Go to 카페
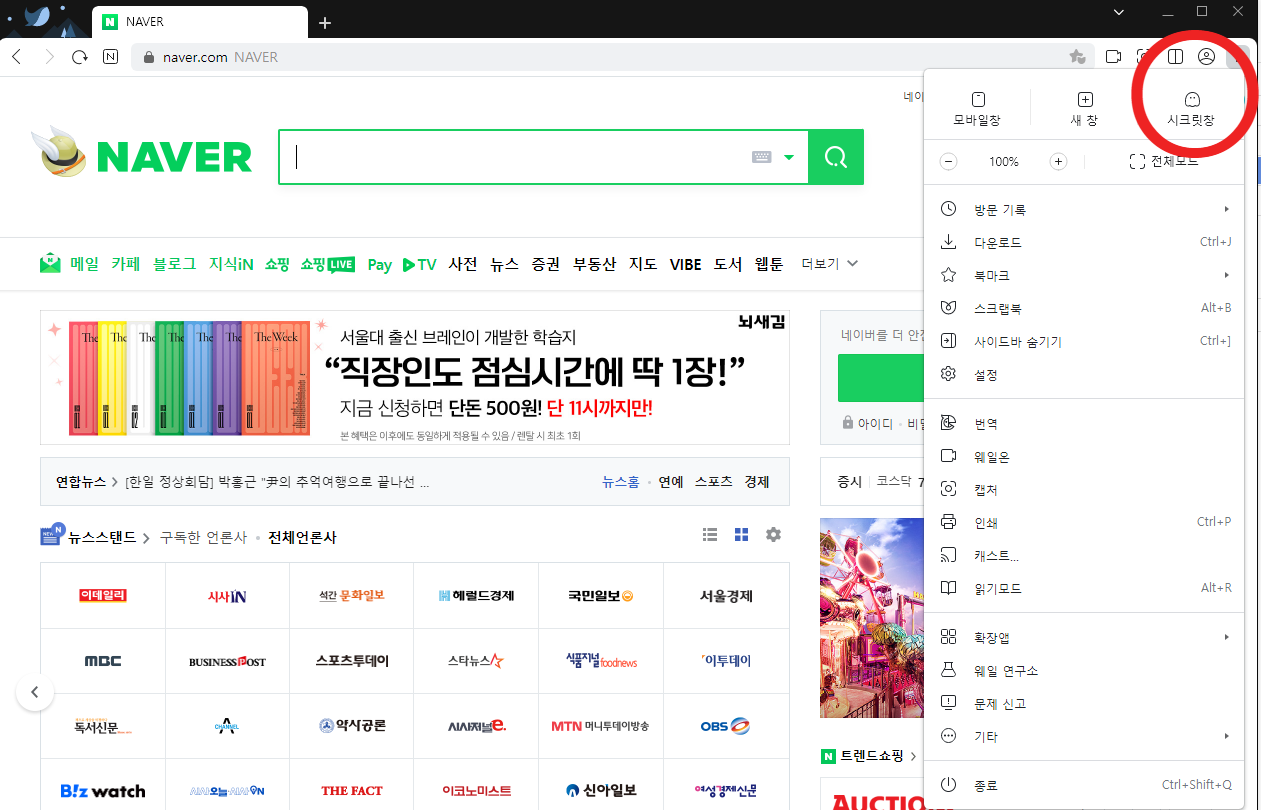 126,264
